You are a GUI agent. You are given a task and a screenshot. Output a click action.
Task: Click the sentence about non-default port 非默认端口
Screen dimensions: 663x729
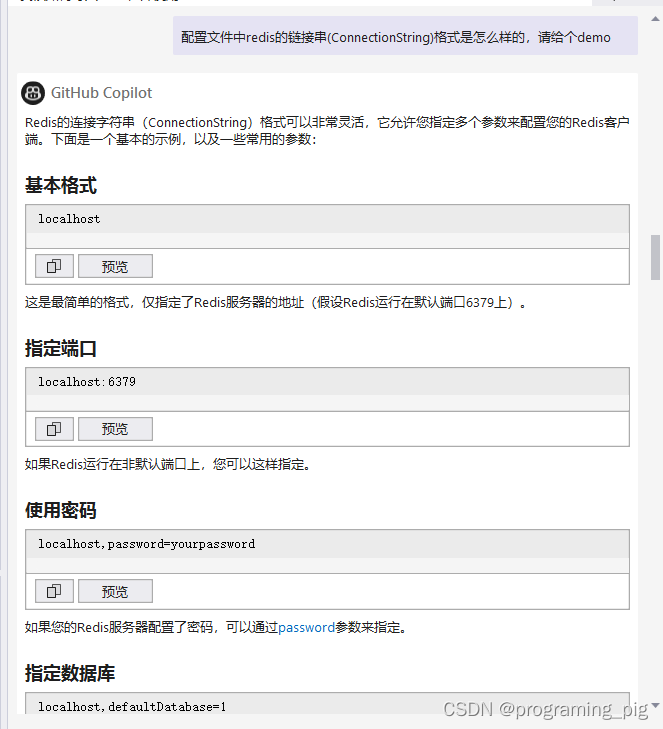(x=168, y=464)
